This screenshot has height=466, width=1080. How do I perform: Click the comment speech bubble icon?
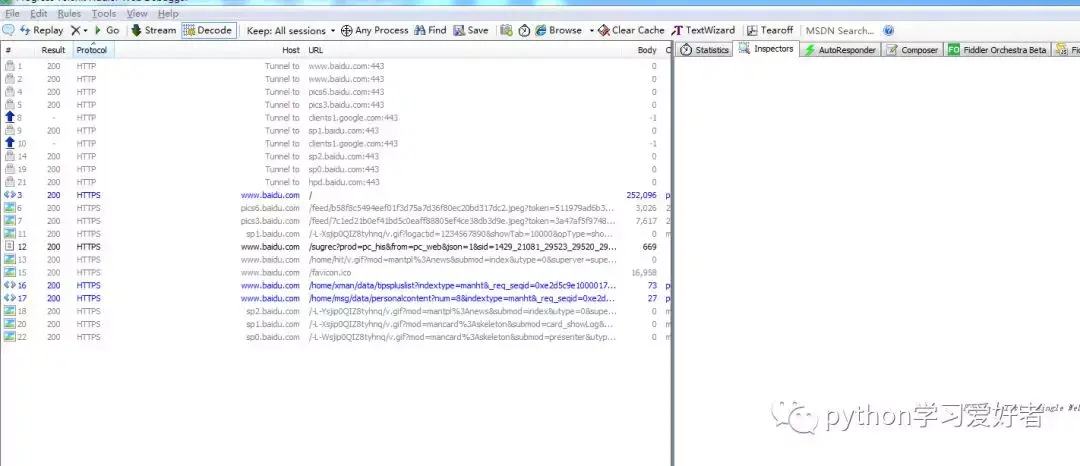(x=8, y=30)
